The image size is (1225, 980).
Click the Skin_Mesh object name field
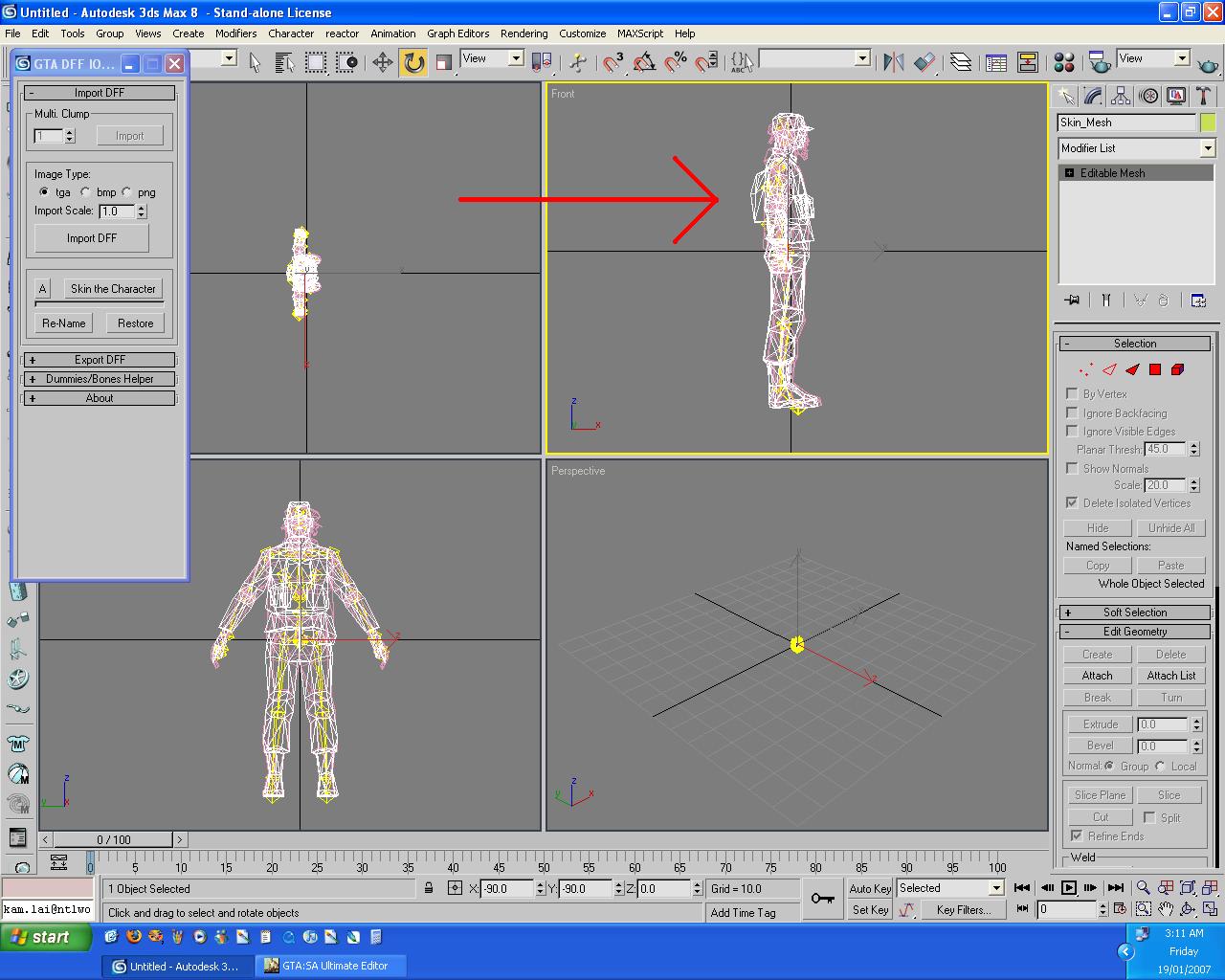(x=1126, y=122)
